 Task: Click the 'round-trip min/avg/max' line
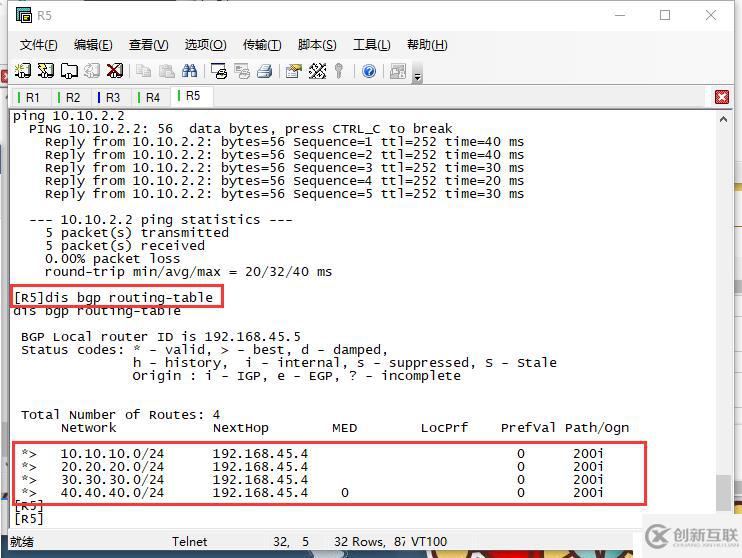[x=188, y=272]
